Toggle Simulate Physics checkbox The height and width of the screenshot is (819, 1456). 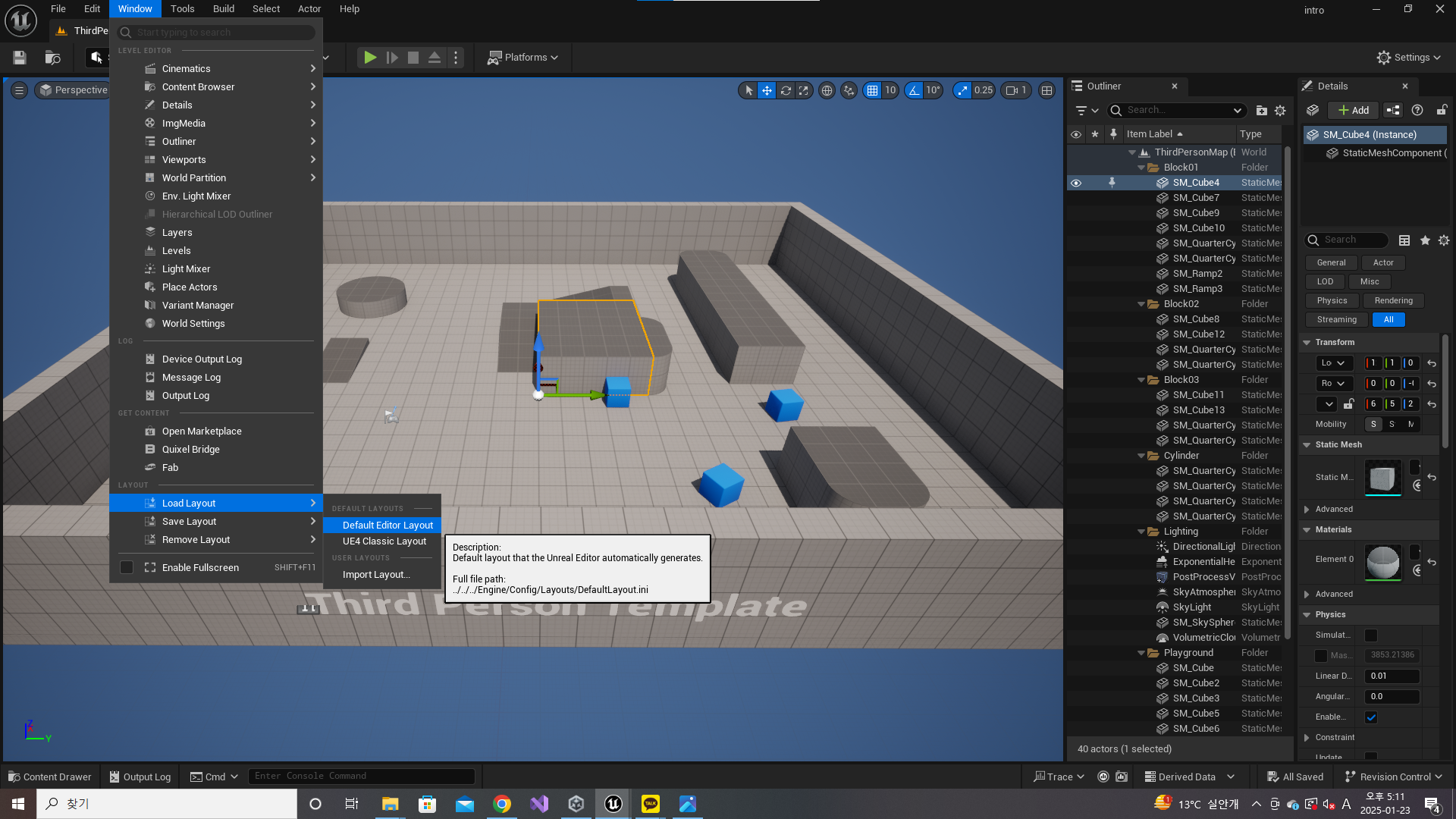[x=1371, y=635]
